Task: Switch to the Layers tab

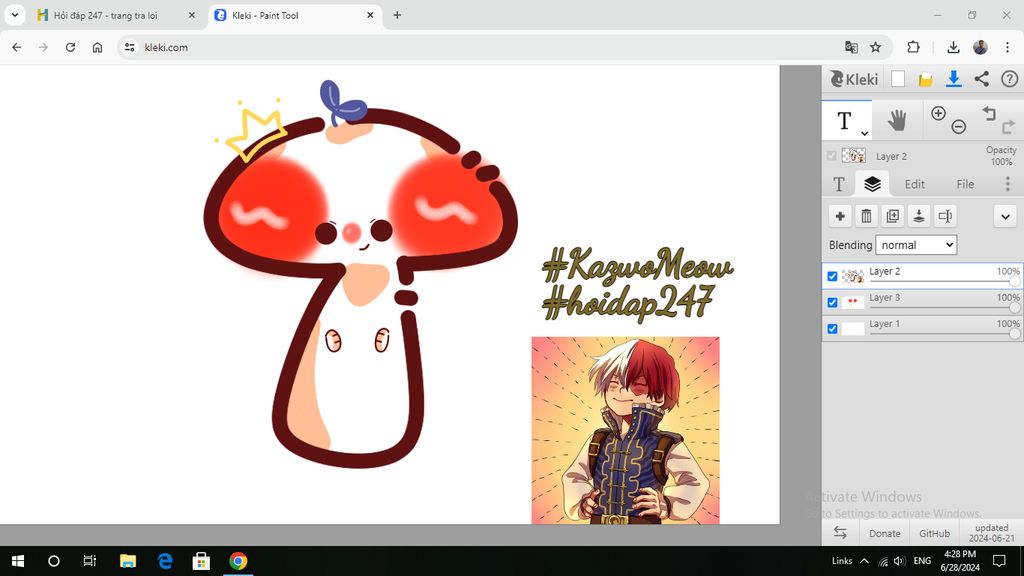Action: [x=872, y=184]
